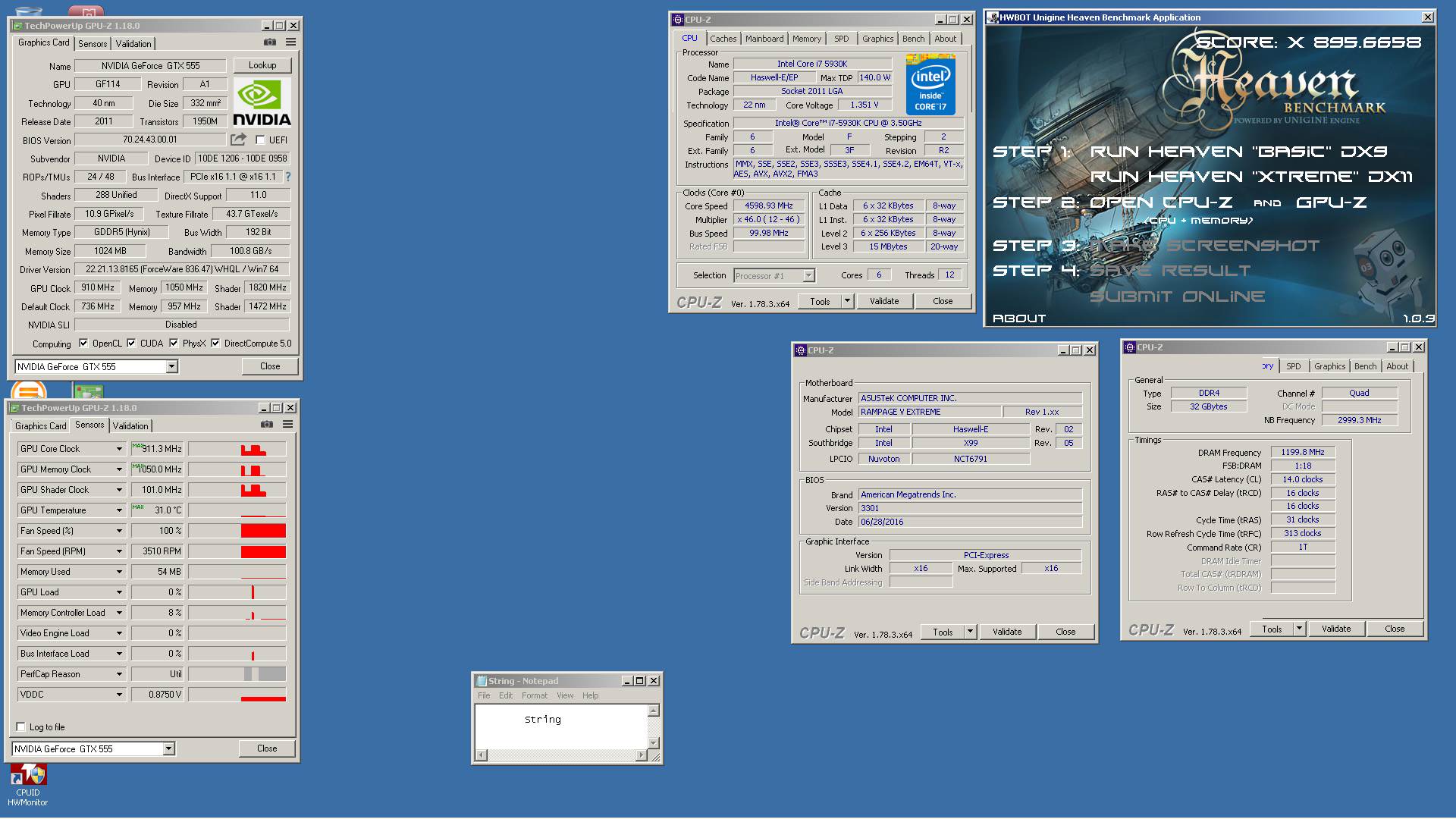
Task: Switch to the Mainboard tab in CPU-Z
Action: tap(764, 39)
